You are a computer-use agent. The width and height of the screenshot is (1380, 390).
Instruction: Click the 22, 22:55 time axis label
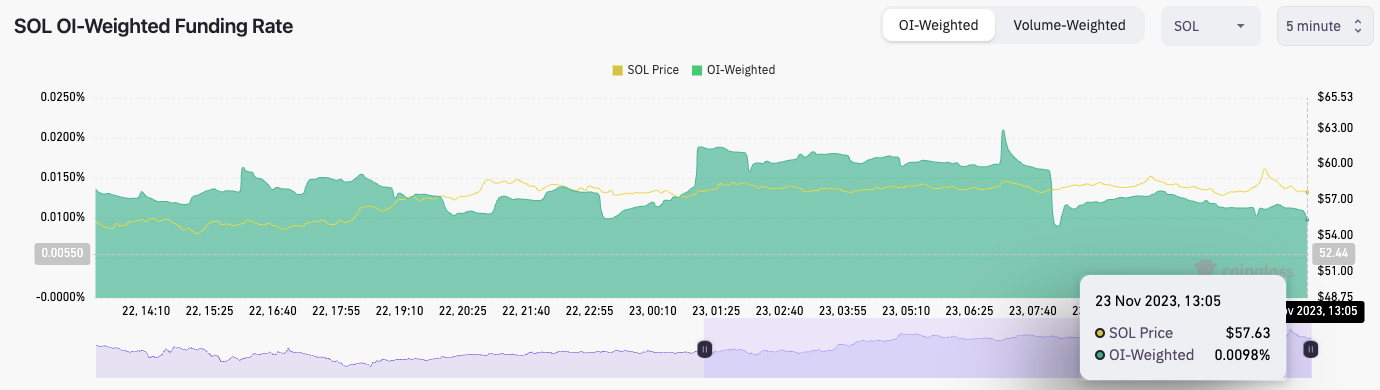589,311
